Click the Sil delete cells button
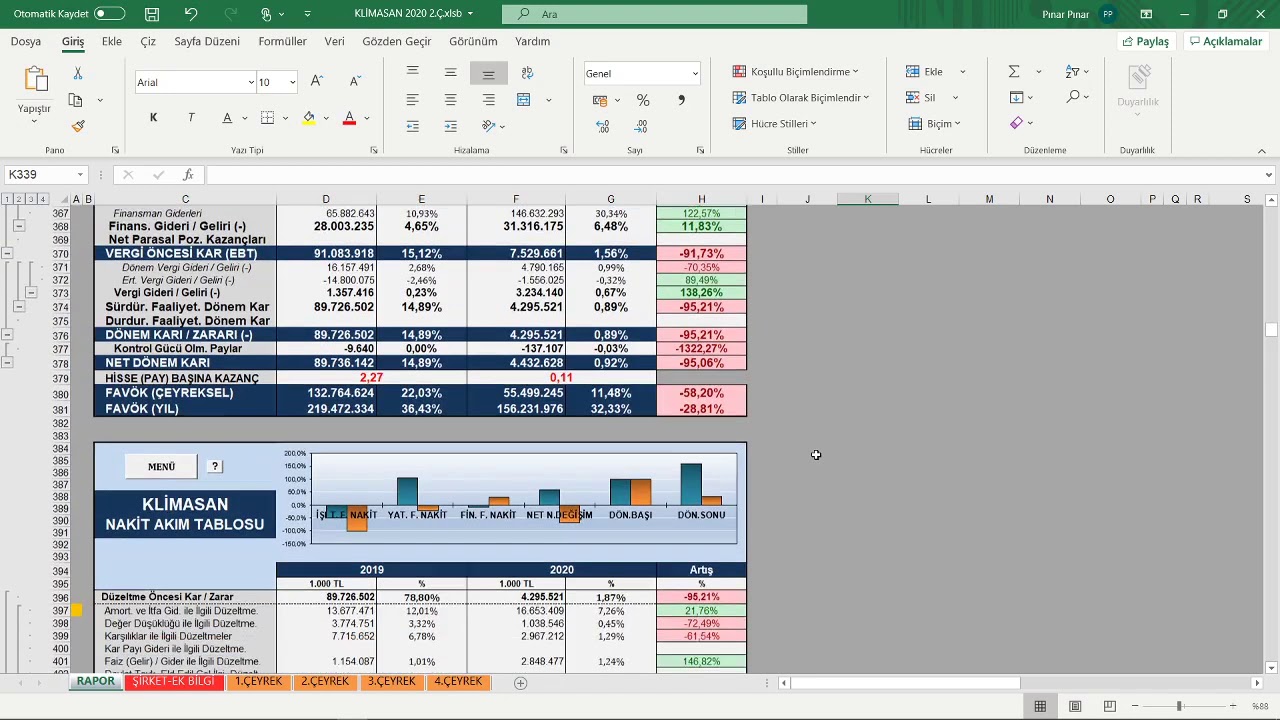Viewport: 1280px width, 720px height. point(922,97)
